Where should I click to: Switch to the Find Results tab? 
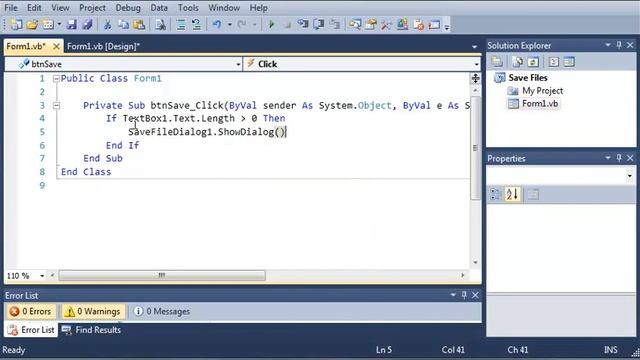91,330
